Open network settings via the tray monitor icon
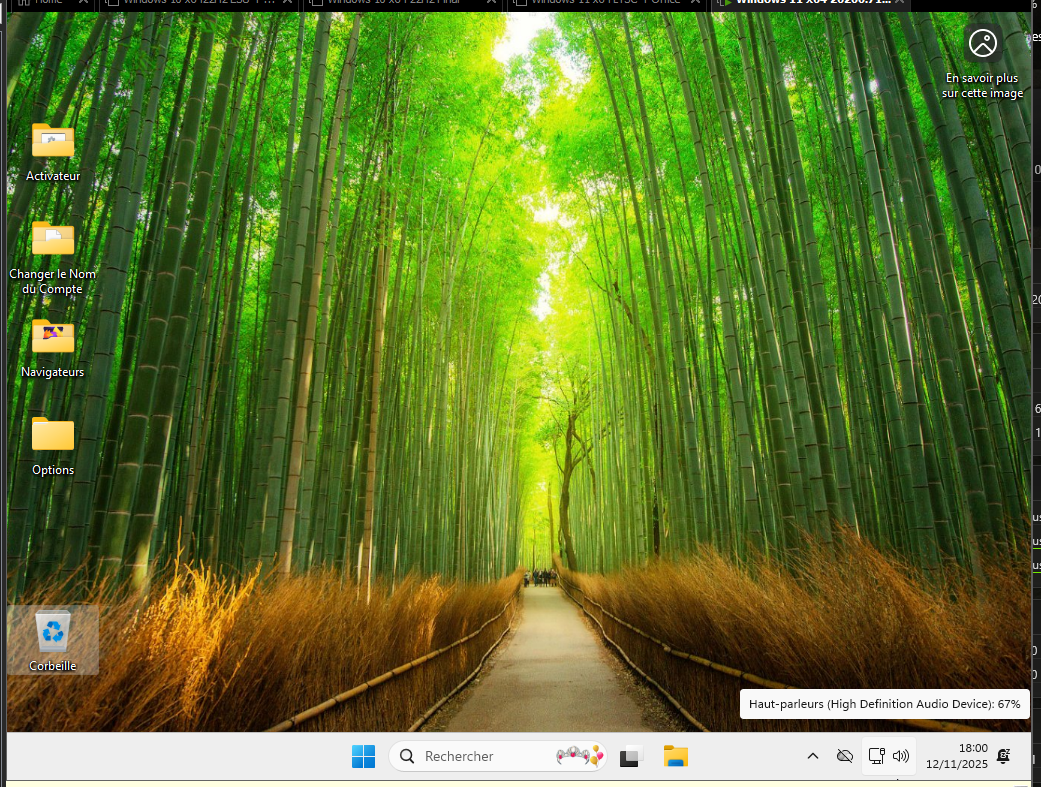Image resolution: width=1041 pixels, height=787 pixels. pos(876,756)
